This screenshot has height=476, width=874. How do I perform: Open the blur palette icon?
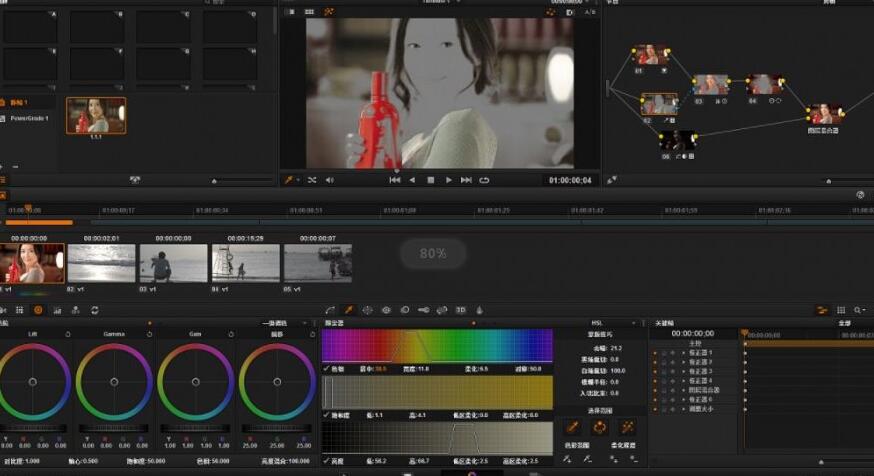[x=405, y=310]
